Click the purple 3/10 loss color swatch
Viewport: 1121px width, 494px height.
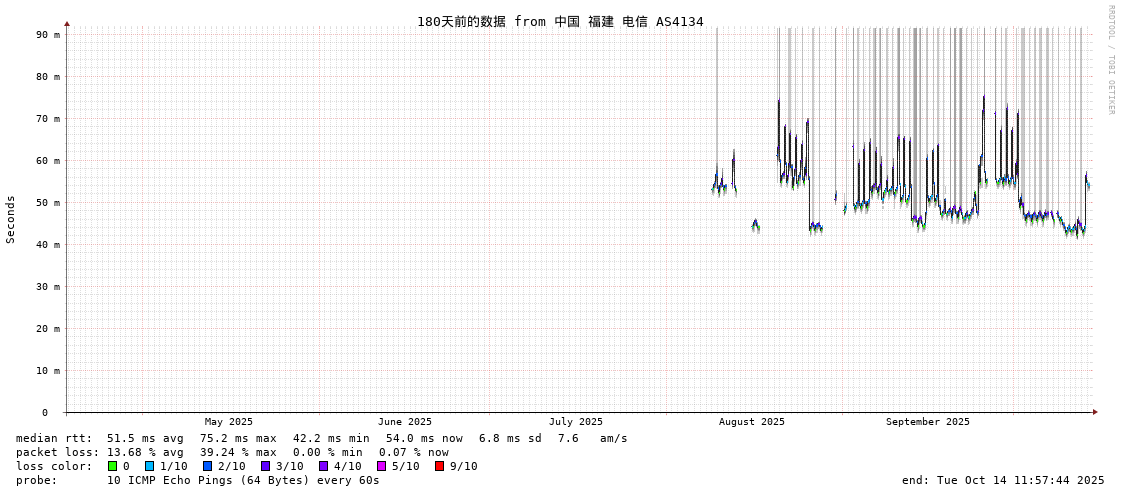click(265, 466)
